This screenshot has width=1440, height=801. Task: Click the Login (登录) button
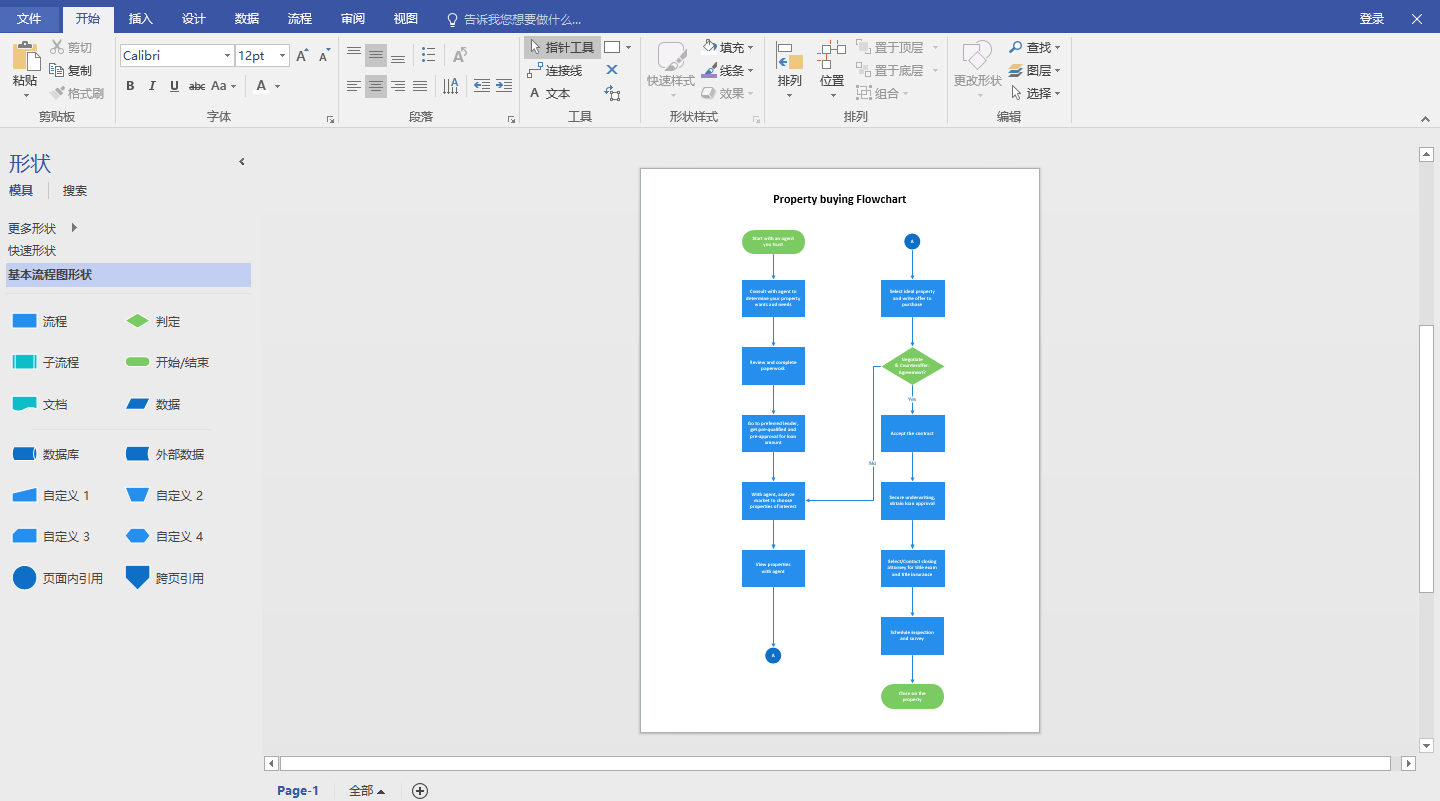(x=1371, y=19)
